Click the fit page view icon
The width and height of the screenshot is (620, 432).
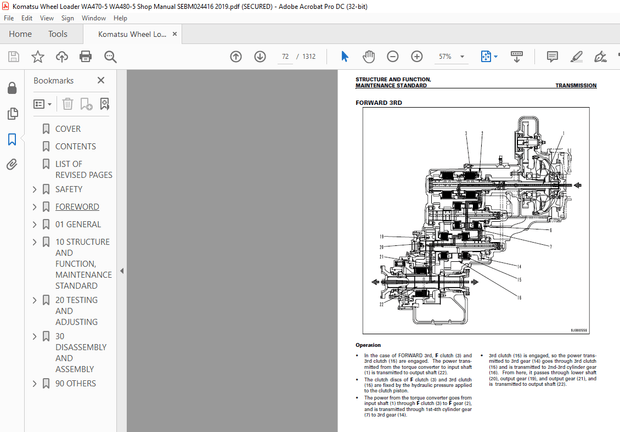(486, 57)
